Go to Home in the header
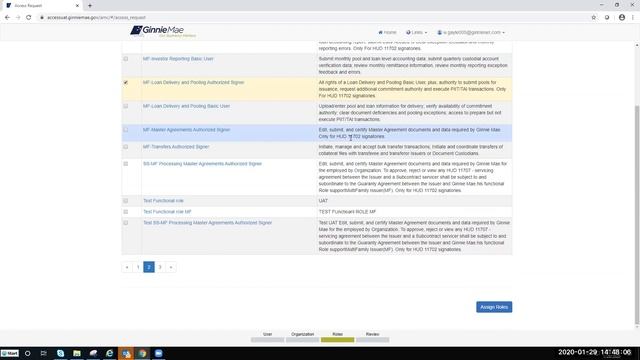Screen dimensions: 640x360 click(387, 32)
